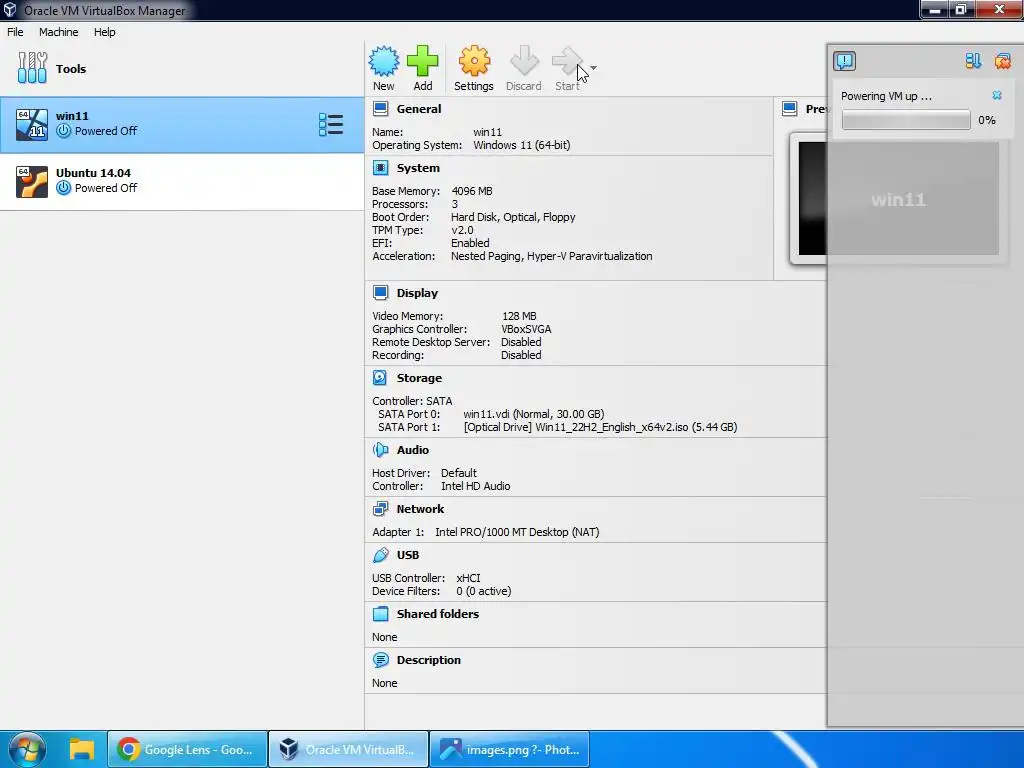Click the win11.vdi SATA Port 0 value
Image resolution: width=1024 pixels, height=768 pixels.
(534, 414)
